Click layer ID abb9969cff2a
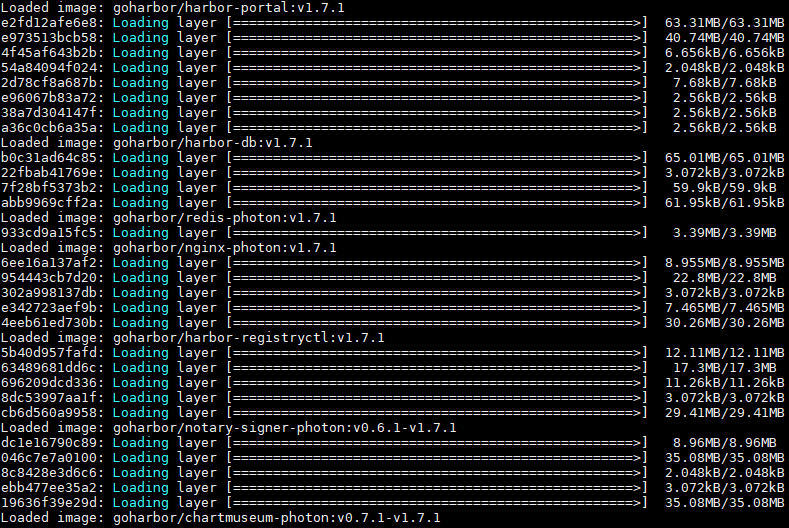The height and width of the screenshot is (528, 789). pos(49,203)
